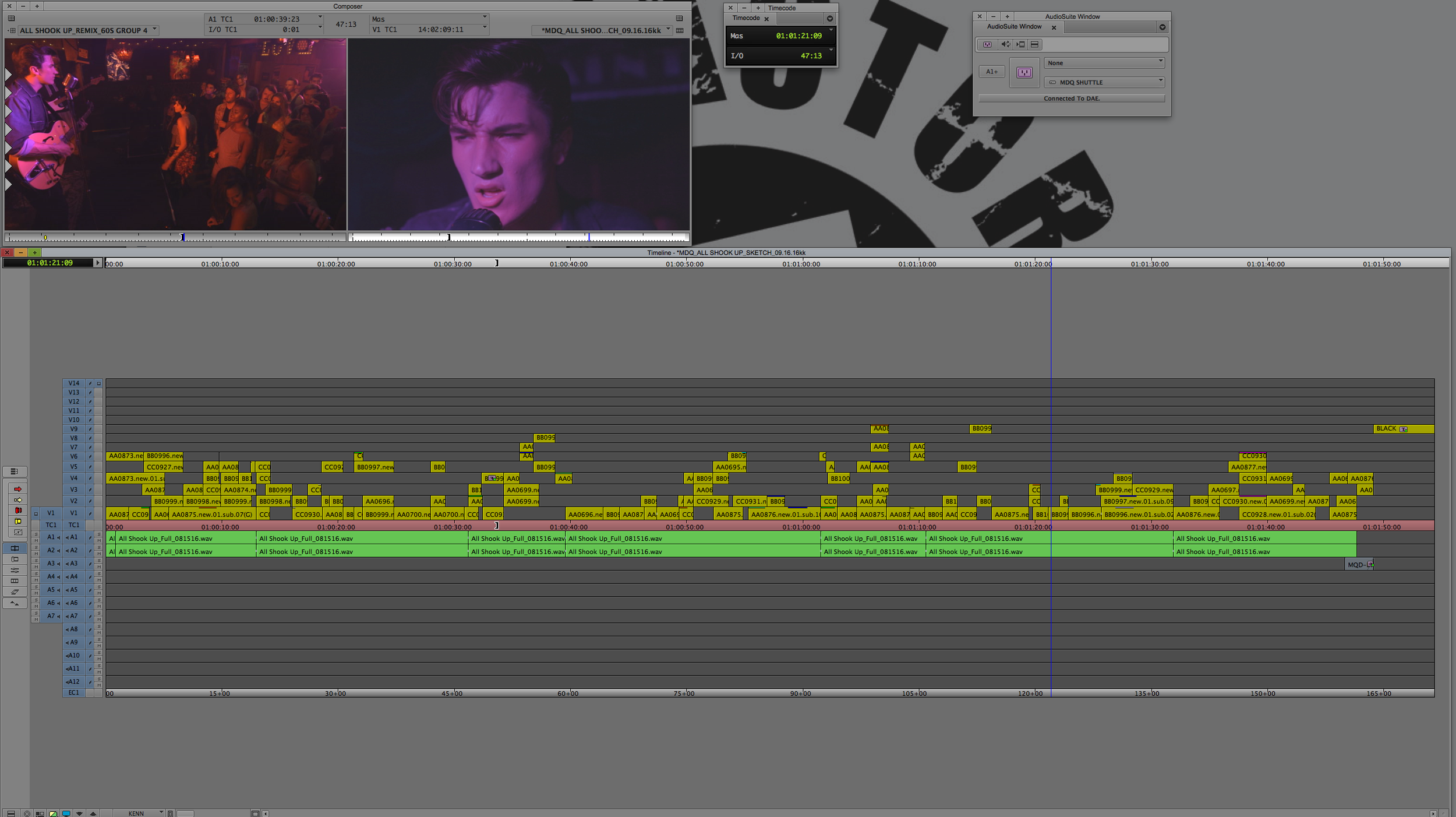Toggle Mute on track A12
Screen dimensions: 1456x817
(99, 685)
